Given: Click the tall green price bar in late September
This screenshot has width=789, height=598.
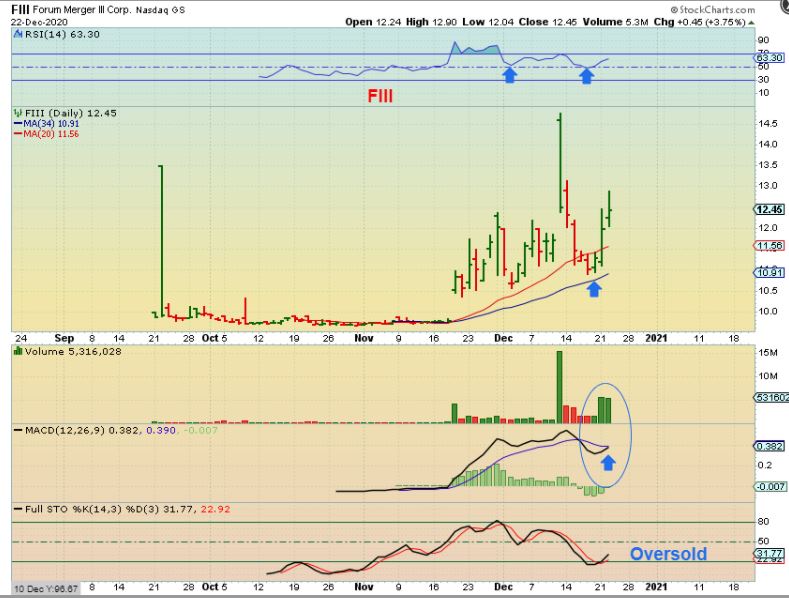Looking at the screenshot, I should [161, 241].
